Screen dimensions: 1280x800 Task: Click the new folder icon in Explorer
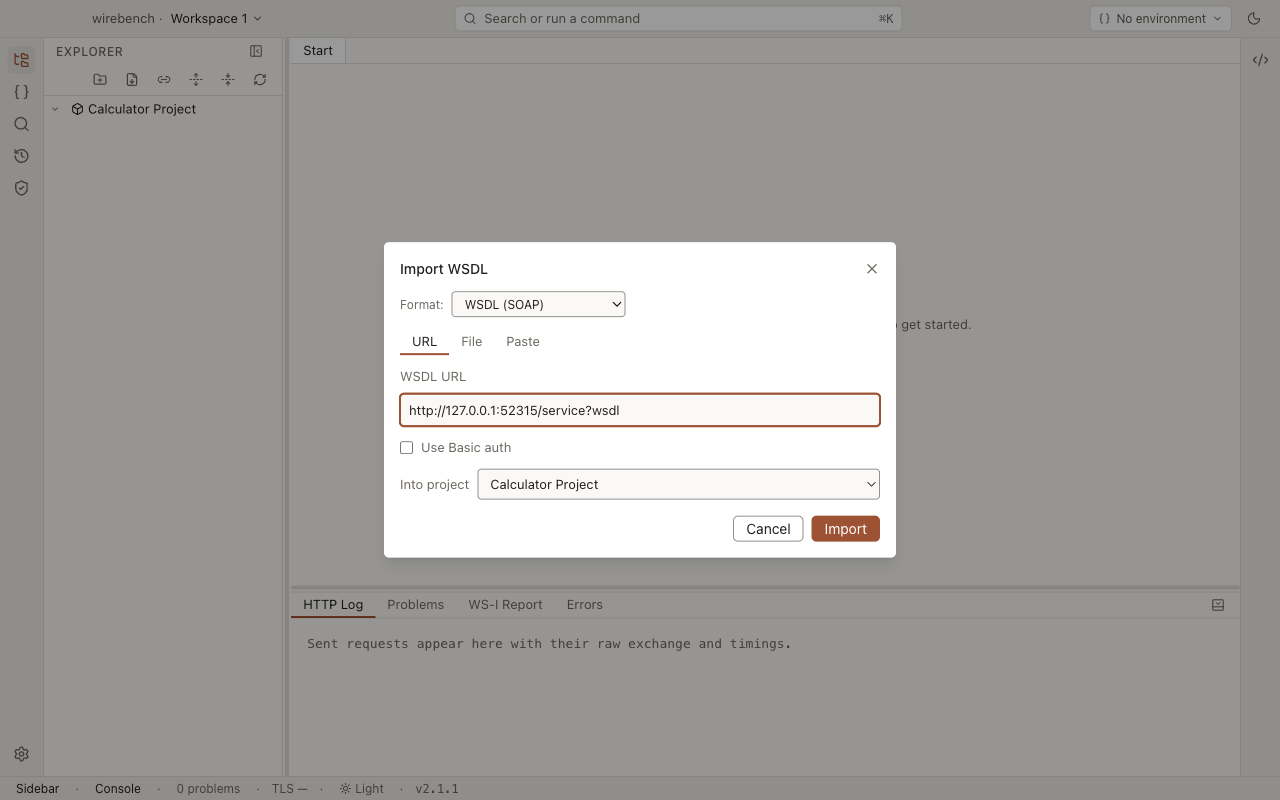(x=100, y=79)
